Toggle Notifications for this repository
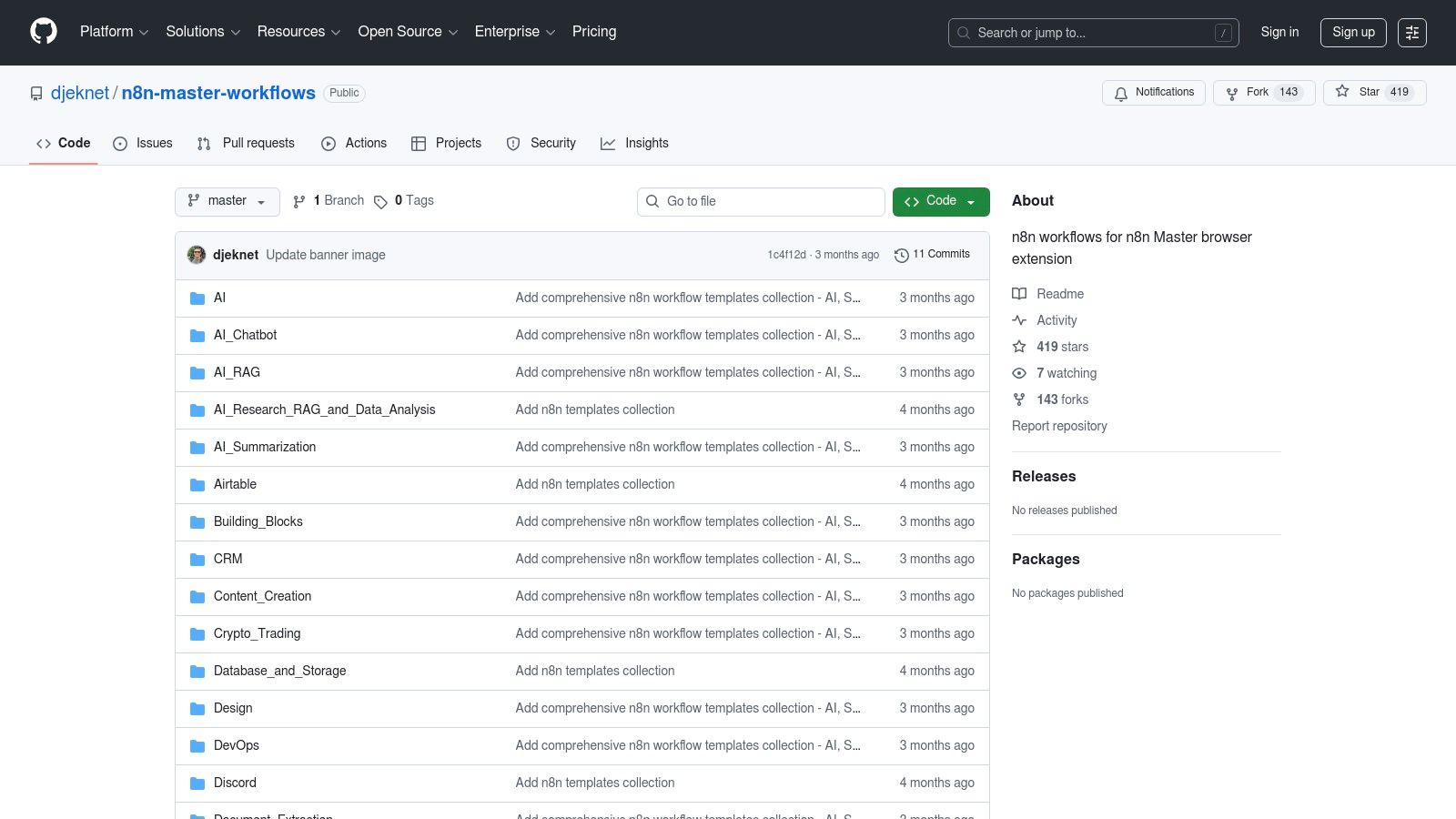 [x=1153, y=93]
